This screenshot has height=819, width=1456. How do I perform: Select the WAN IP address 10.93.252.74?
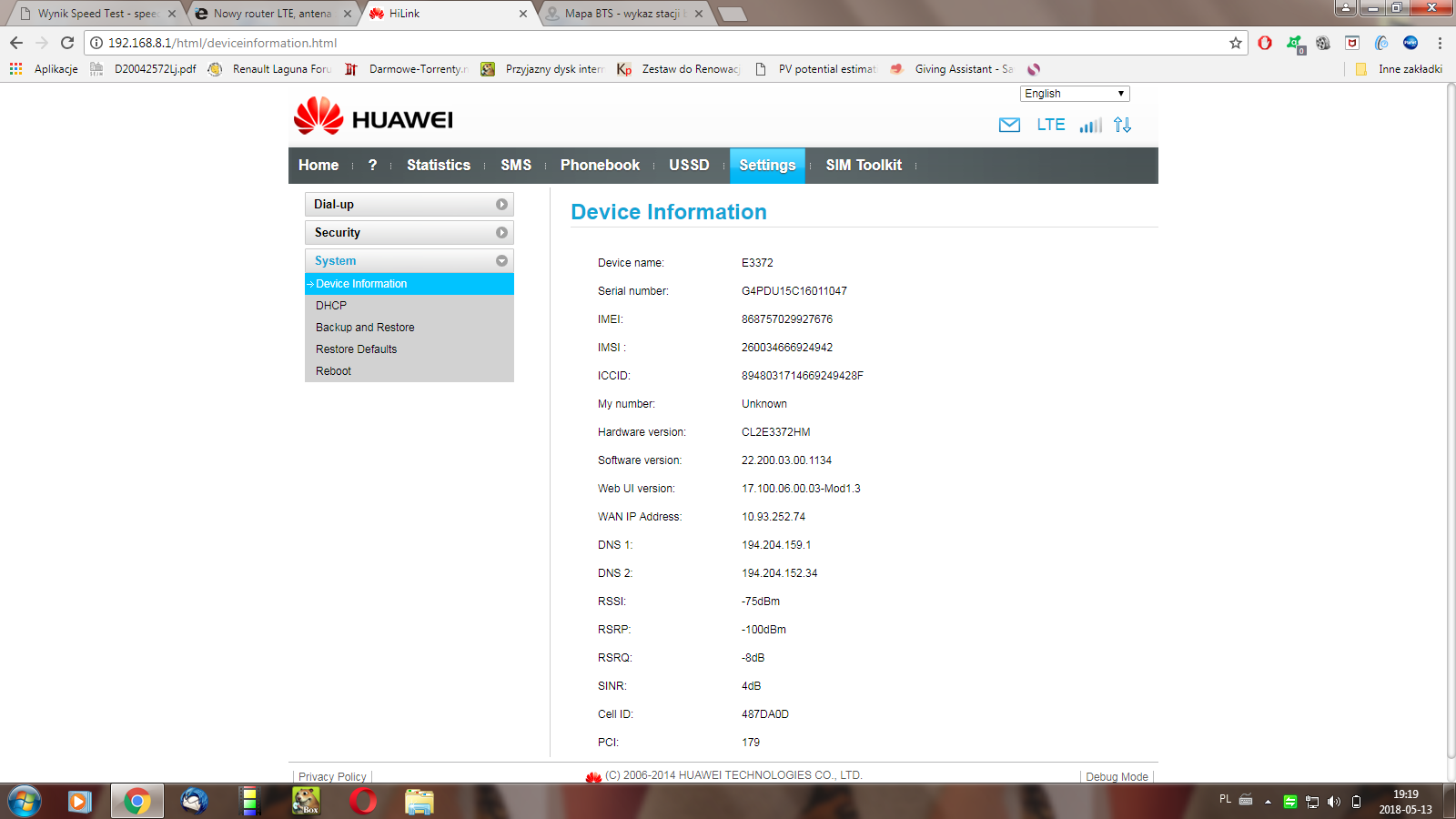[x=773, y=517]
